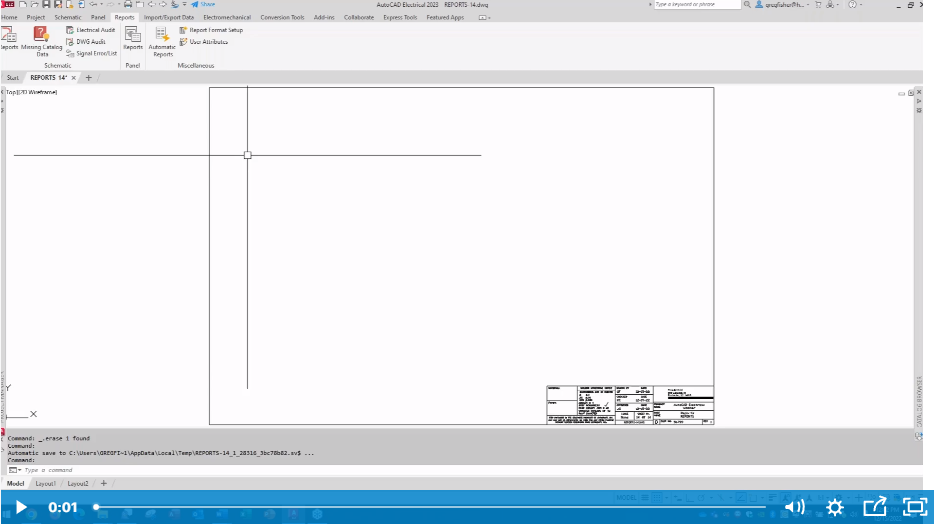This screenshot has height=524, width=934.
Task: Click the search magnifier icon
Action: coord(747,4)
